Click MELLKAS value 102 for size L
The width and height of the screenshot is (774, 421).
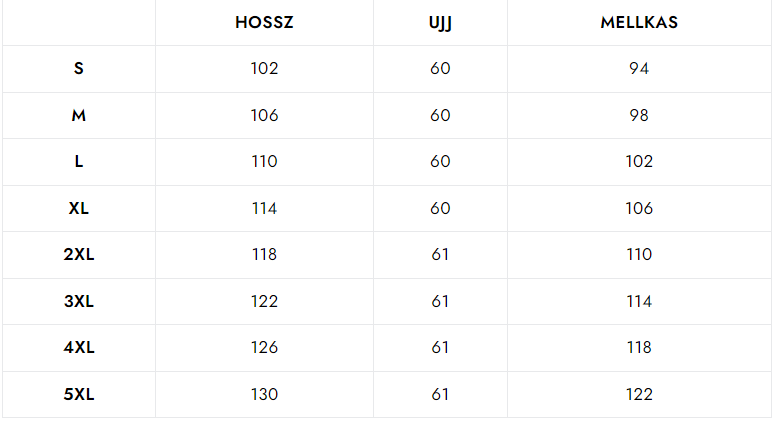coord(639,162)
